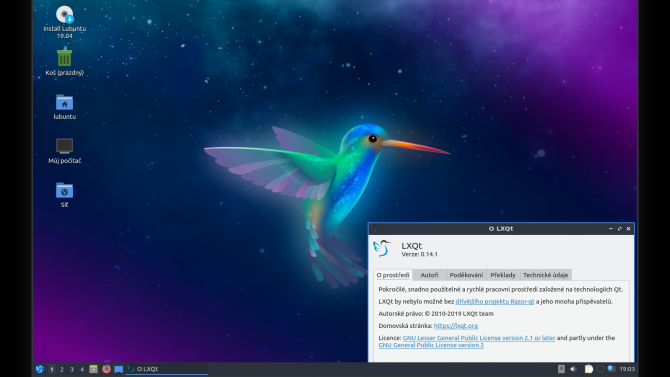Open the https://lxqt.org homepage link
Screen dimensions: 670x377
455,326
